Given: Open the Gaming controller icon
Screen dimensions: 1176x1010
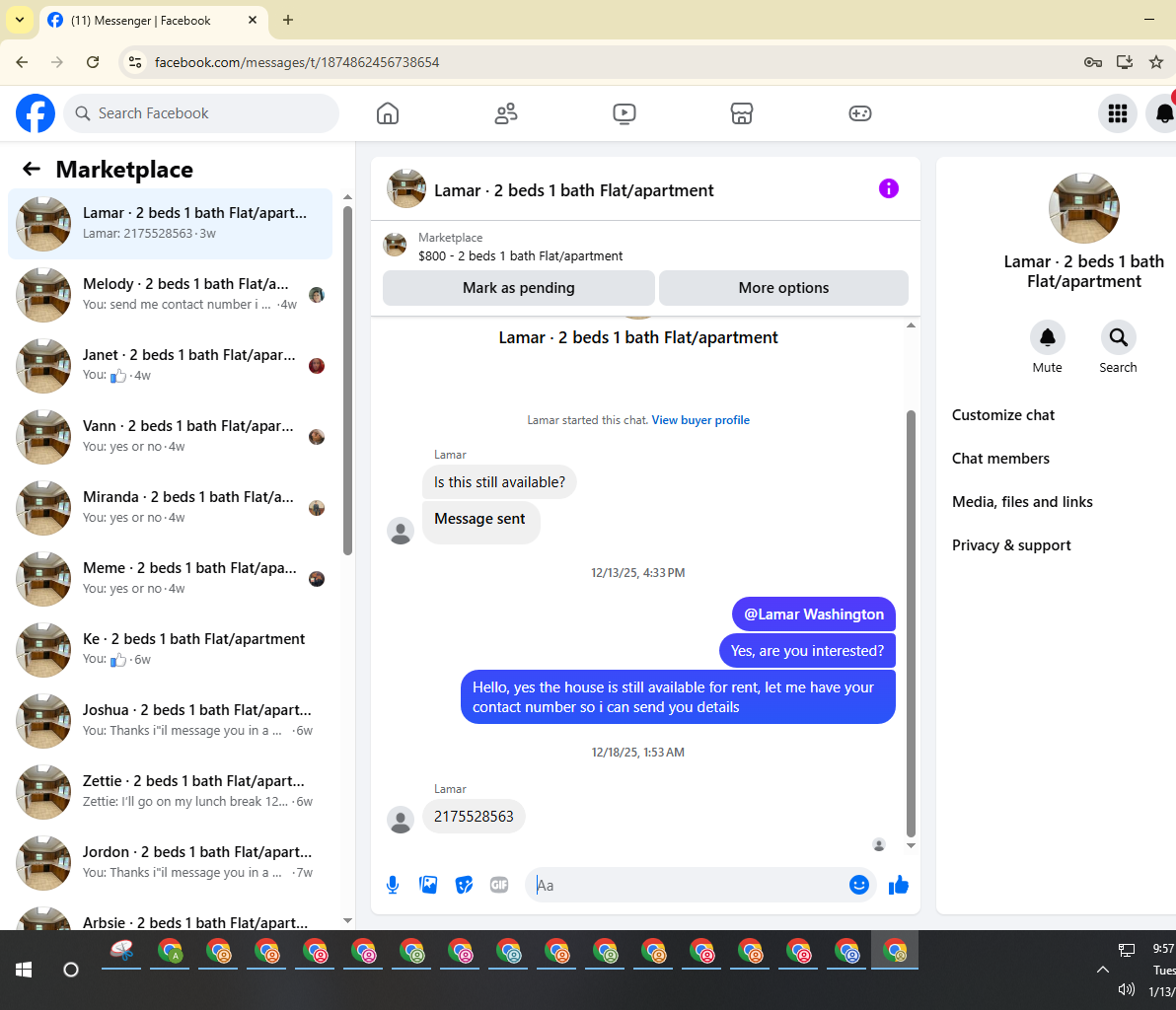Looking at the screenshot, I should pos(859,113).
